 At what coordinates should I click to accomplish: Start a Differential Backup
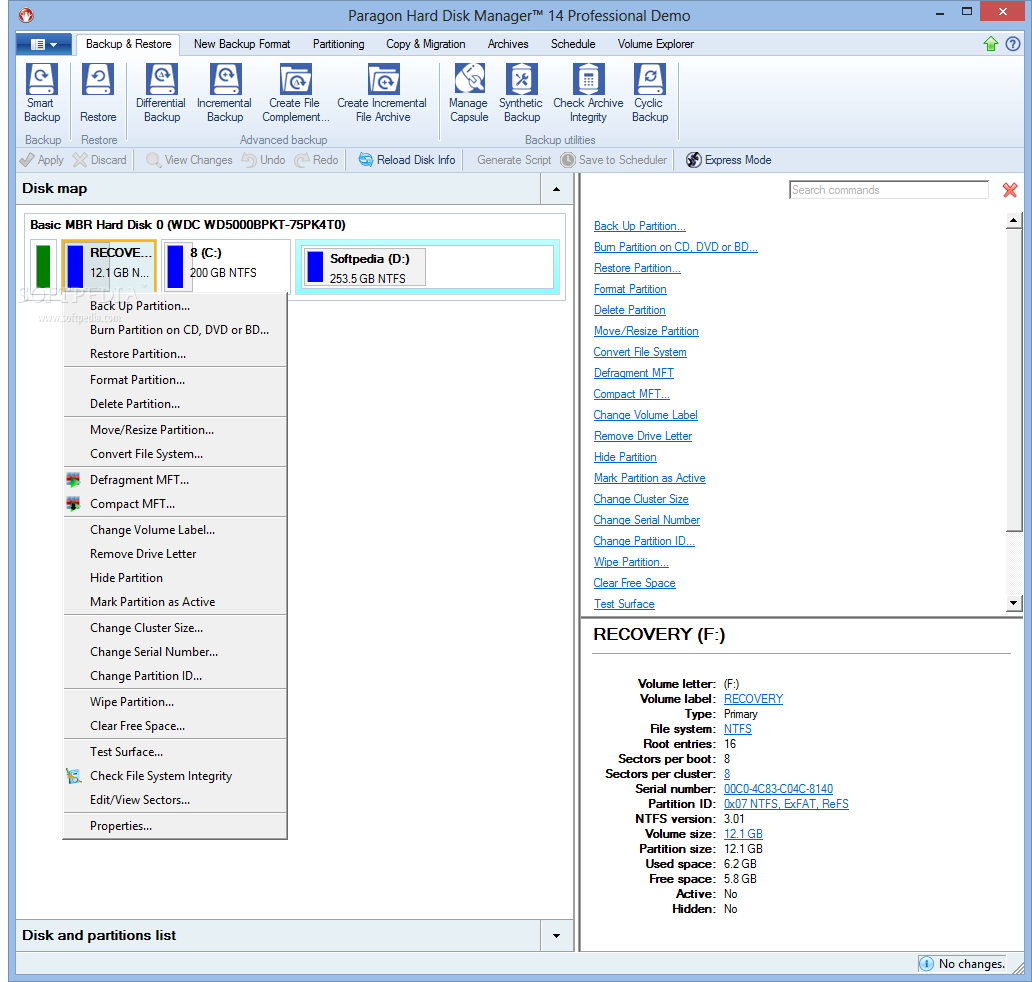pos(161,93)
